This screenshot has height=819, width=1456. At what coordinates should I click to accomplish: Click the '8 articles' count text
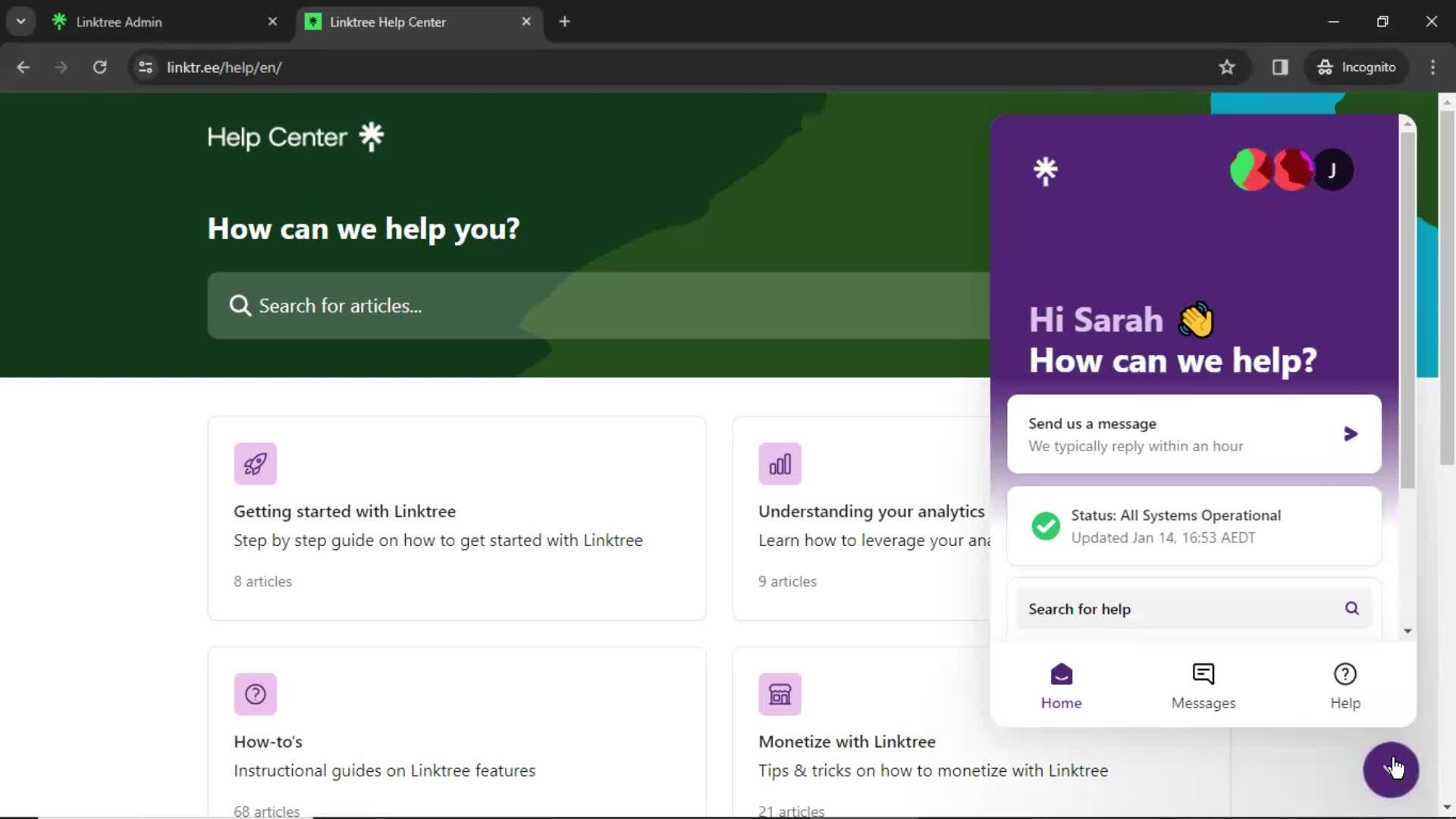[x=262, y=582]
